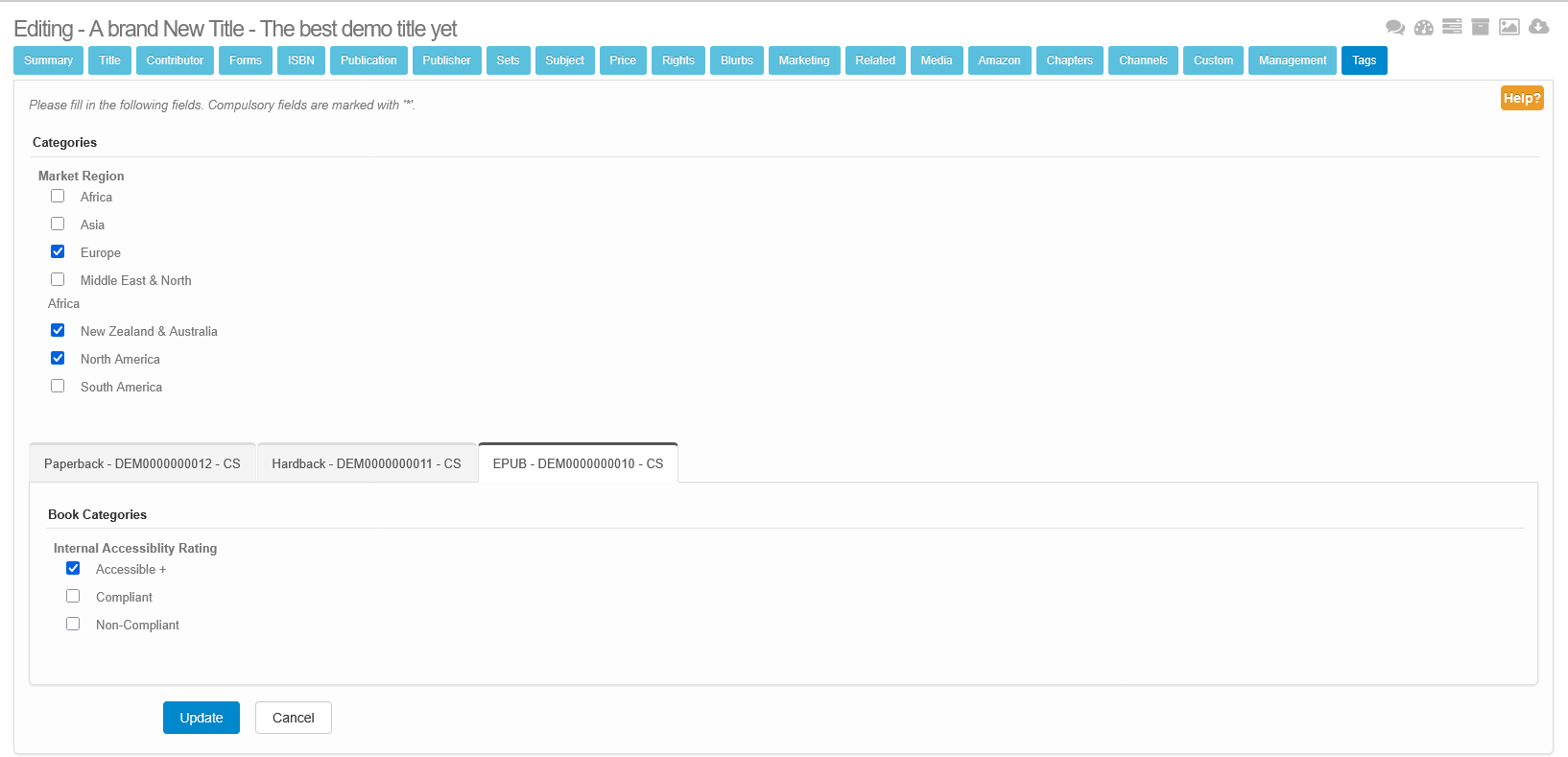The image size is (1568, 757).
Task: Click the cloud download icon
Action: point(1539,27)
